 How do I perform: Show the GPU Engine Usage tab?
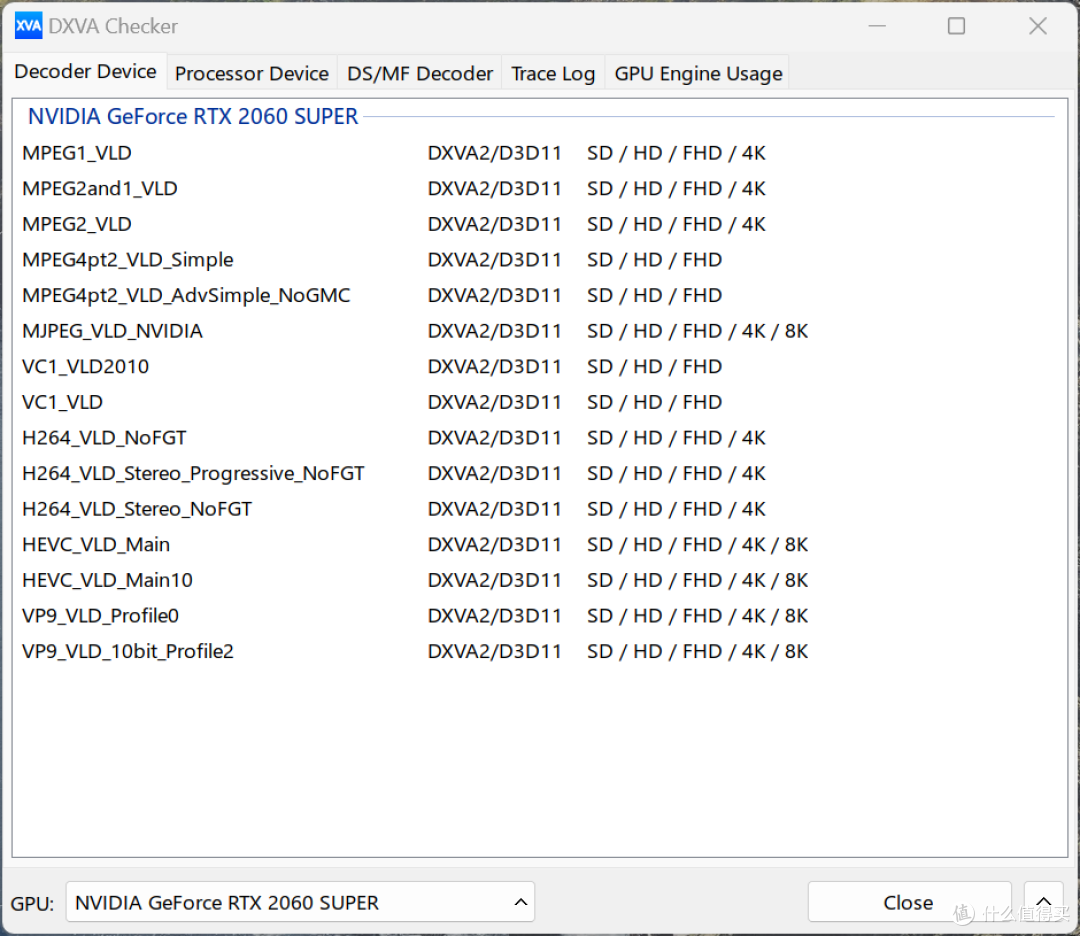698,73
